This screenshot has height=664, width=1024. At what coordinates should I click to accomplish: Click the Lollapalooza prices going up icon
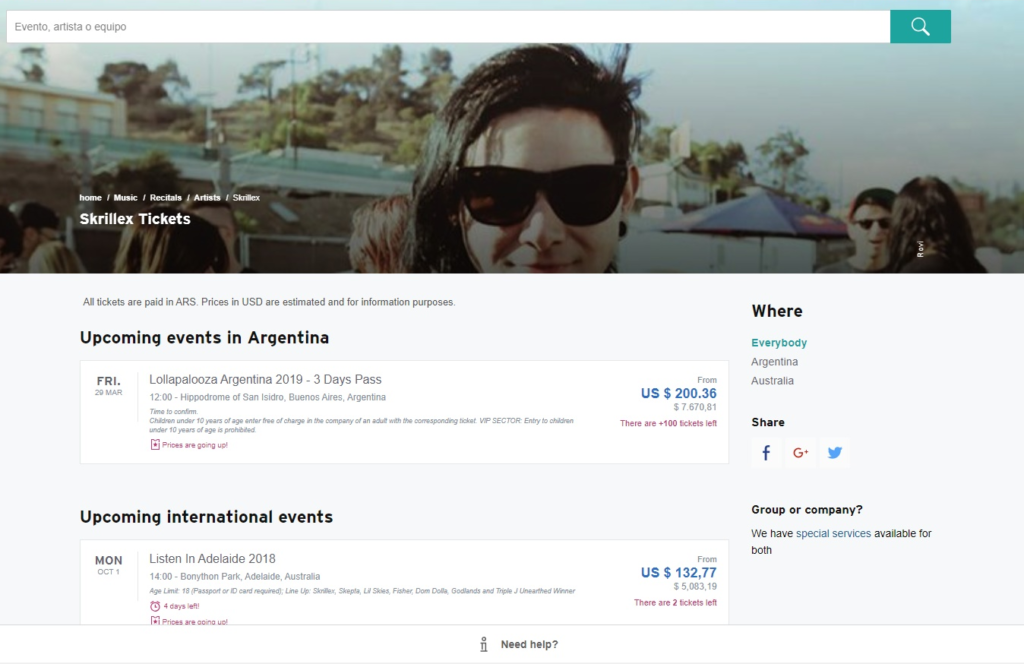coord(155,445)
